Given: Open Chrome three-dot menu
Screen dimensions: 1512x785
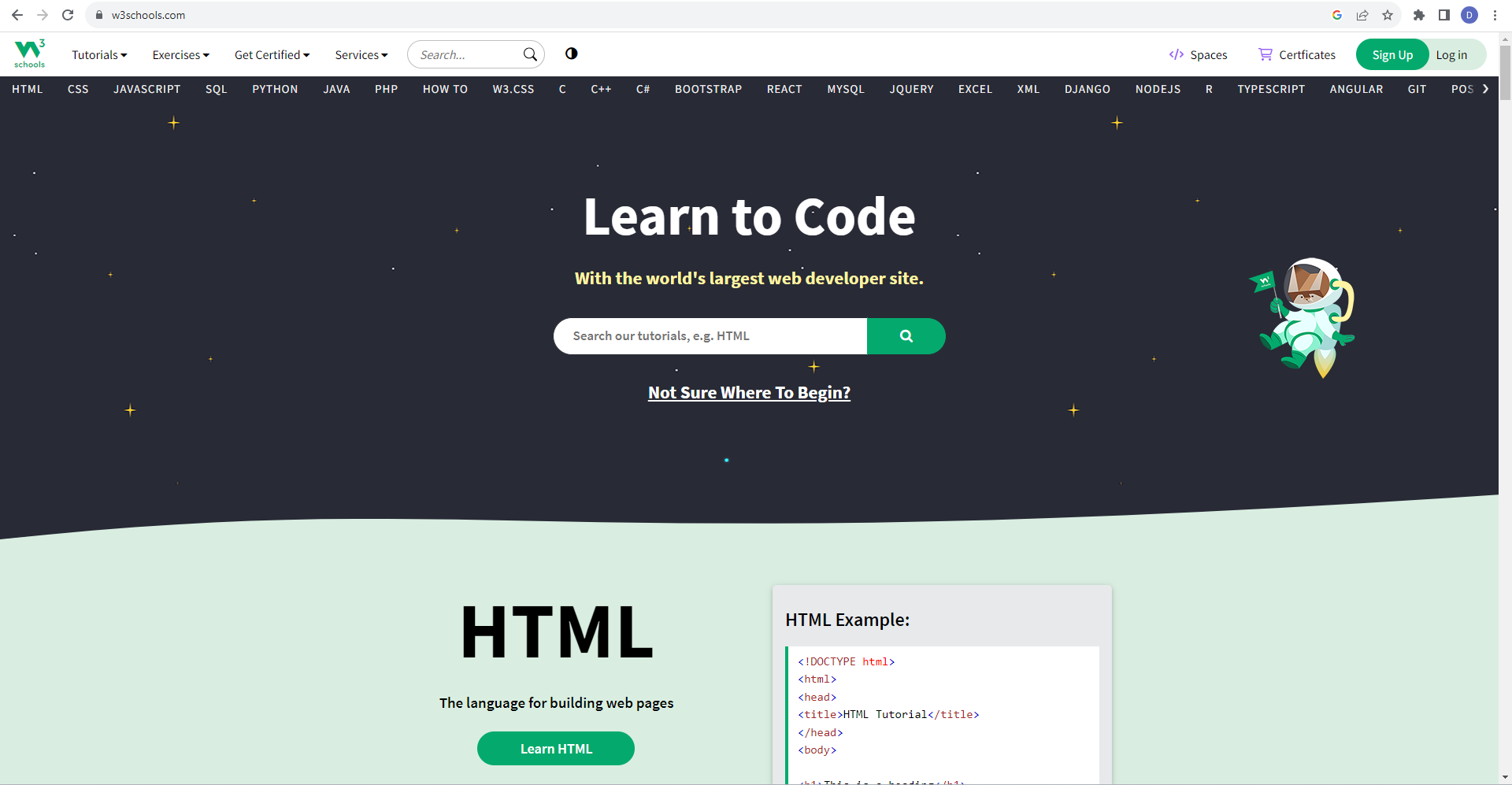Looking at the screenshot, I should pos(1495,15).
